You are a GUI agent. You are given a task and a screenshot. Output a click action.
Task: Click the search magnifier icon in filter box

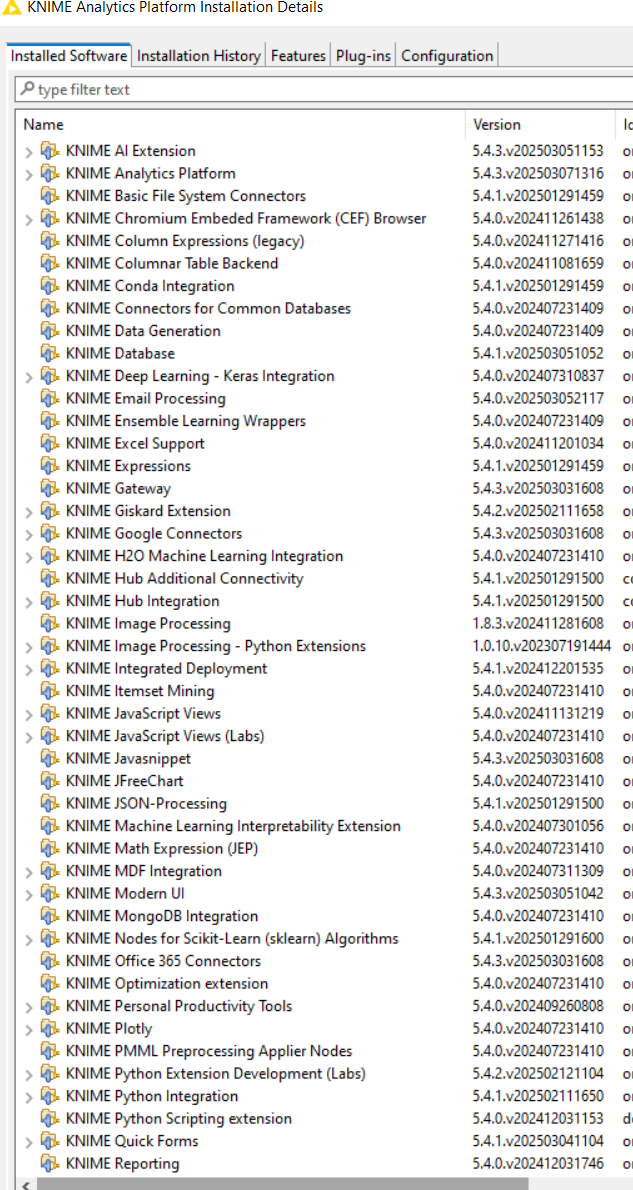coord(27,90)
